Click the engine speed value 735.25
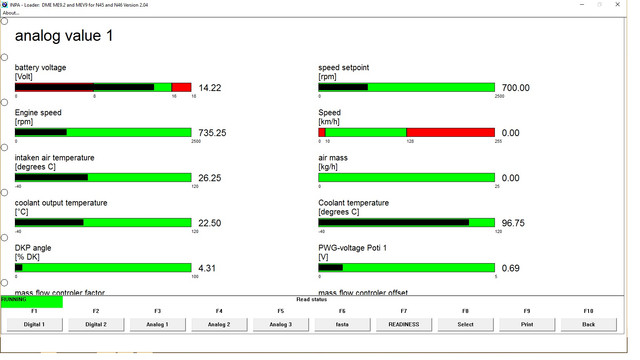The image size is (640, 360). tap(212, 133)
